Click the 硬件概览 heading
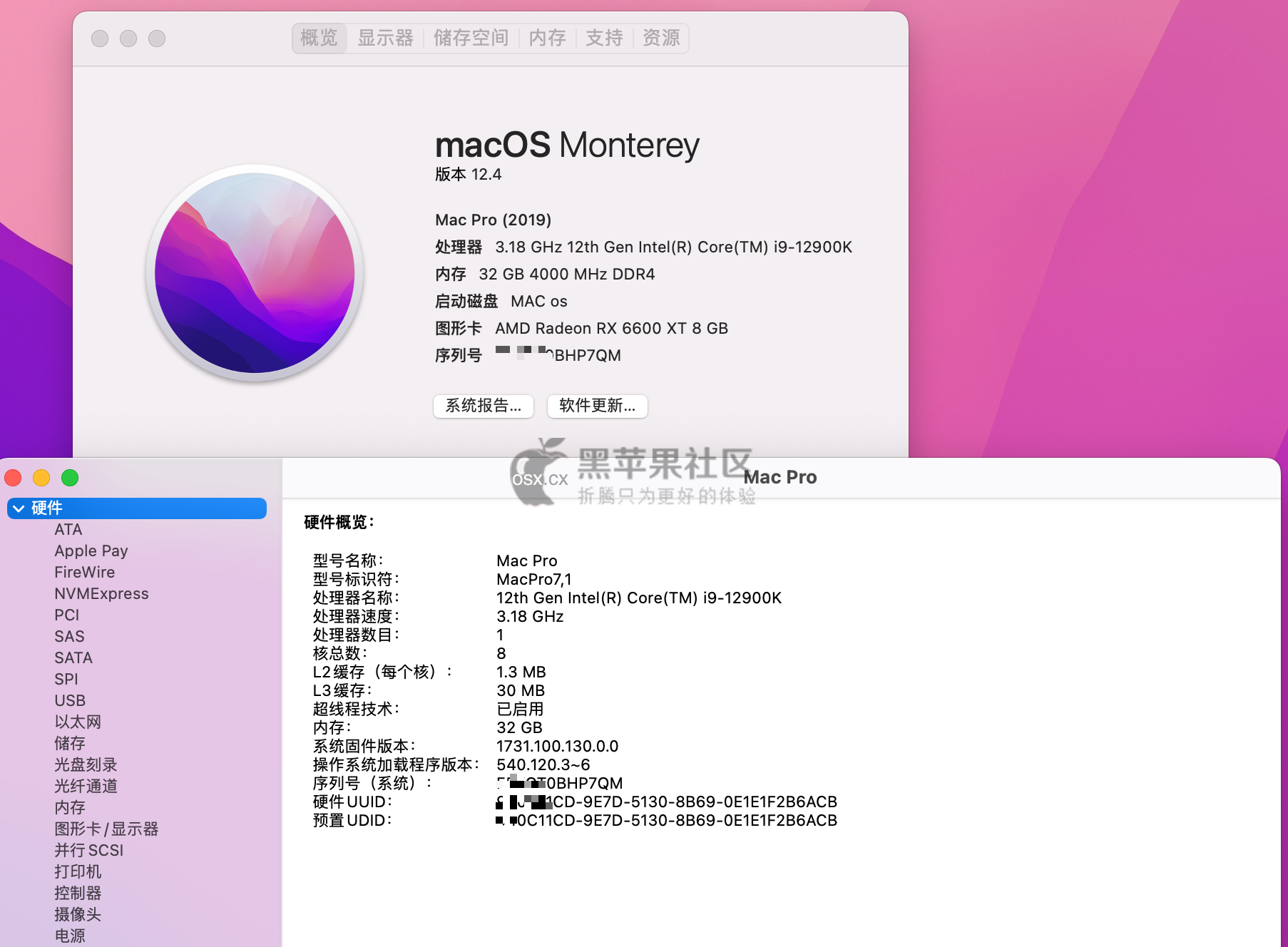Screen dimensions: 1288x947 (x=339, y=523)
